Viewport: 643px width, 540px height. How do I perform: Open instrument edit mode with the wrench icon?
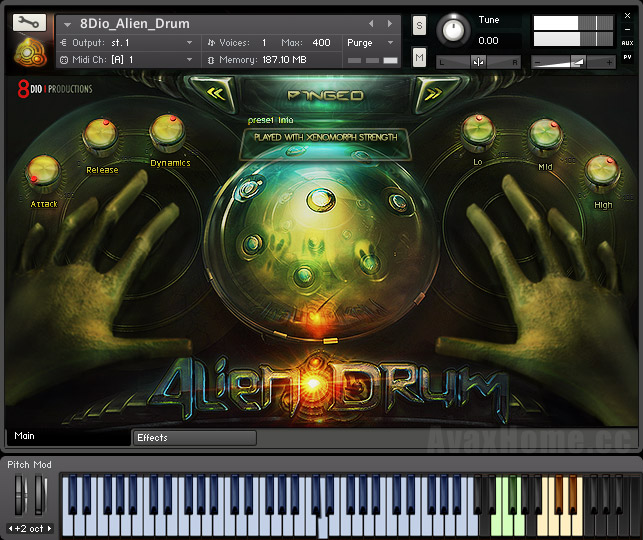pyautogui.click(x=29, y=22)
